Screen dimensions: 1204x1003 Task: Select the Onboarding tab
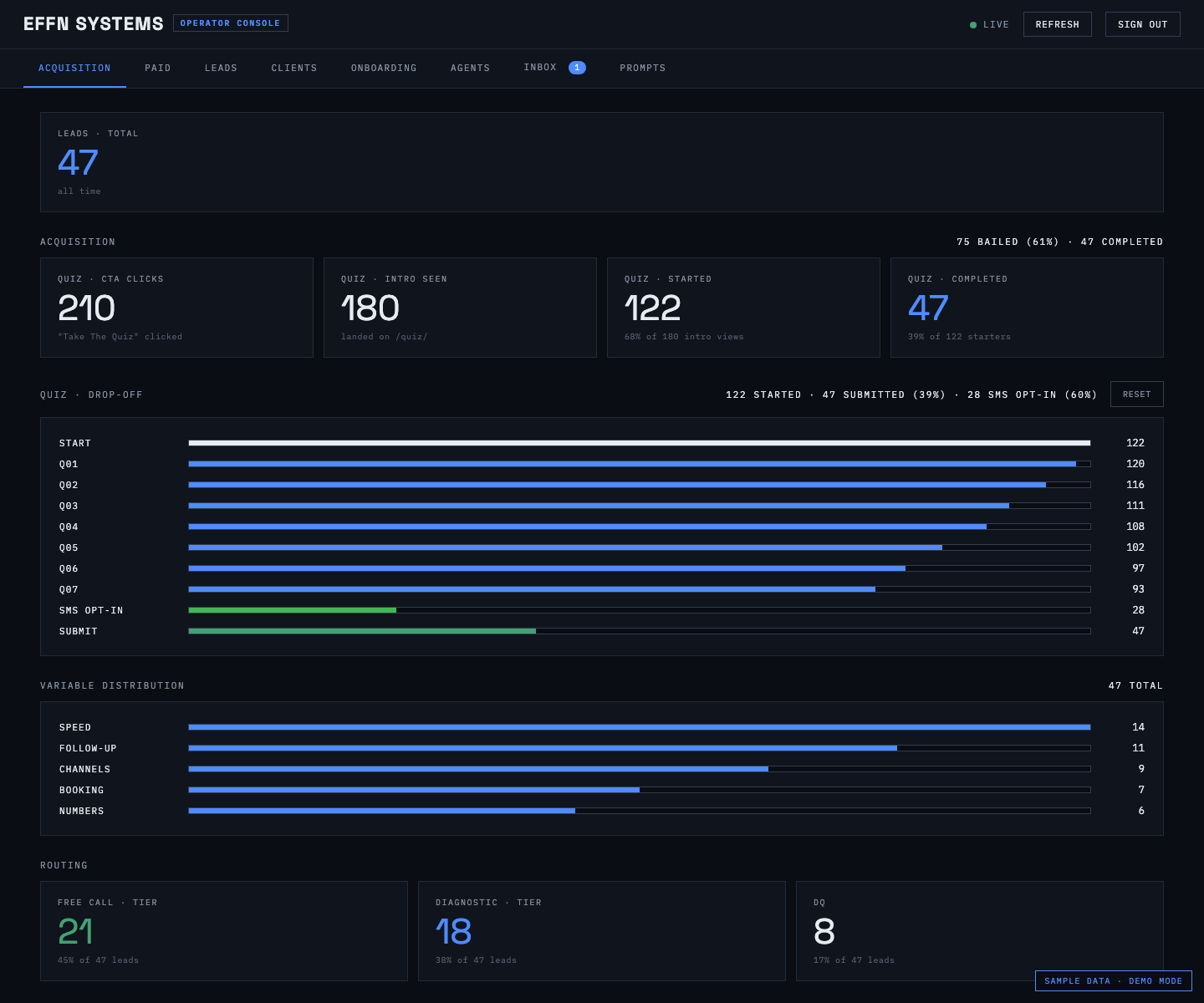(x=384, y=68)
